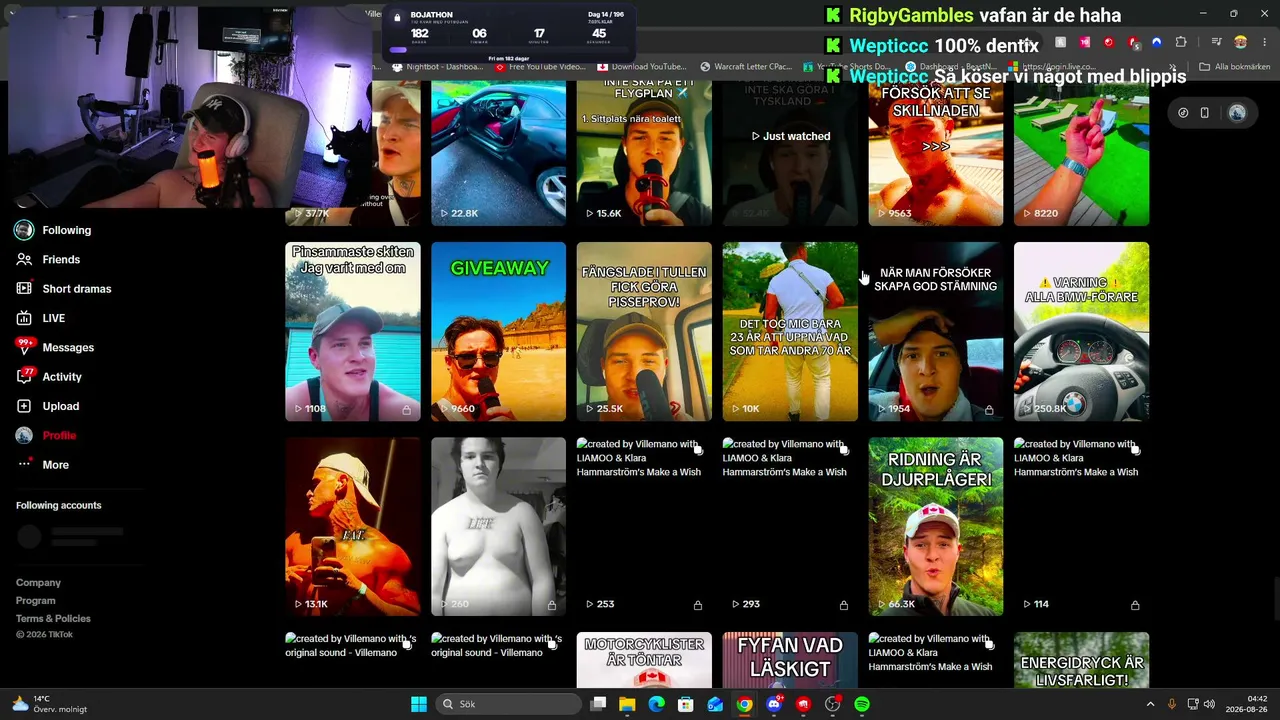The image size is (1280, 720).
Task: Open the Fängslade i tullen video
Action: pos(644,331)
